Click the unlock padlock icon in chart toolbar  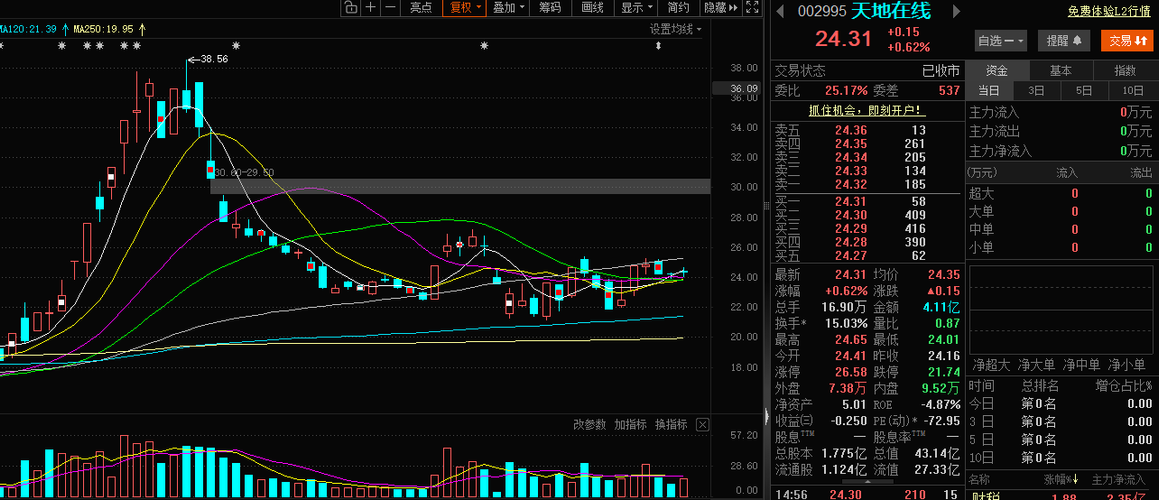click(350, 7)
